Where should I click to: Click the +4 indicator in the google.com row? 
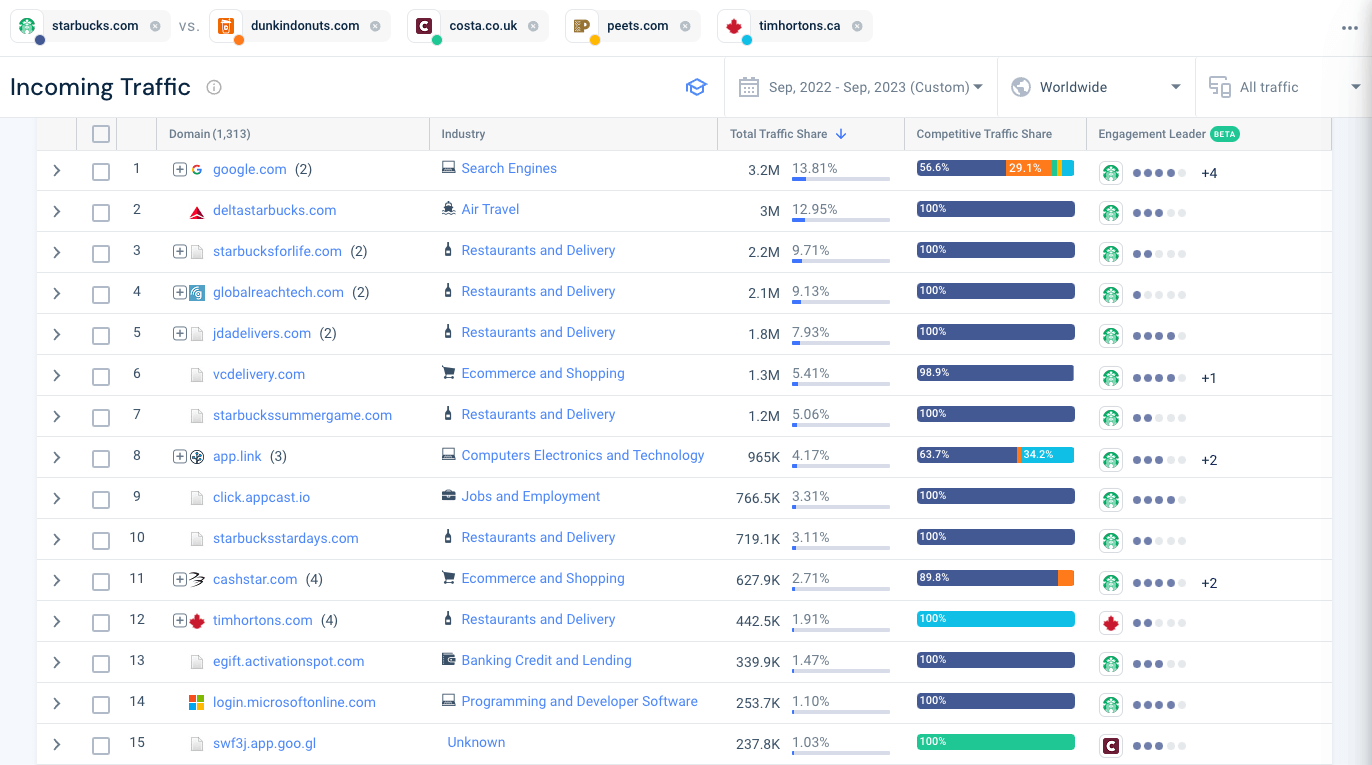coord(1209,174)
